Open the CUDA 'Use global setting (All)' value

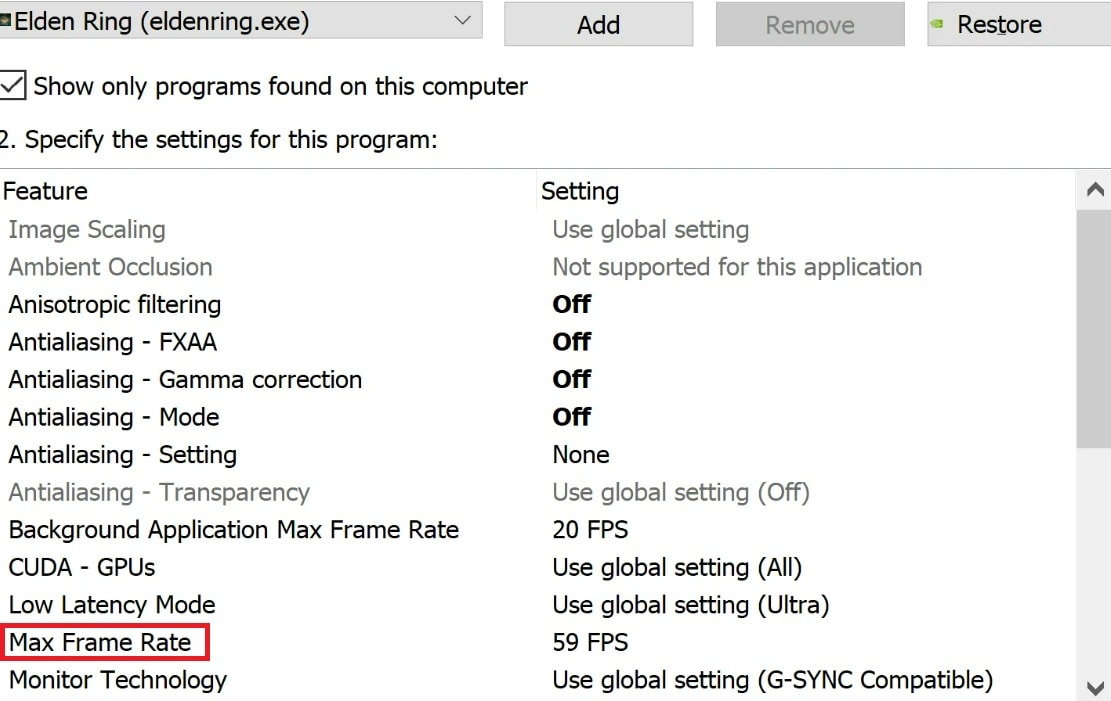(677, 568)
